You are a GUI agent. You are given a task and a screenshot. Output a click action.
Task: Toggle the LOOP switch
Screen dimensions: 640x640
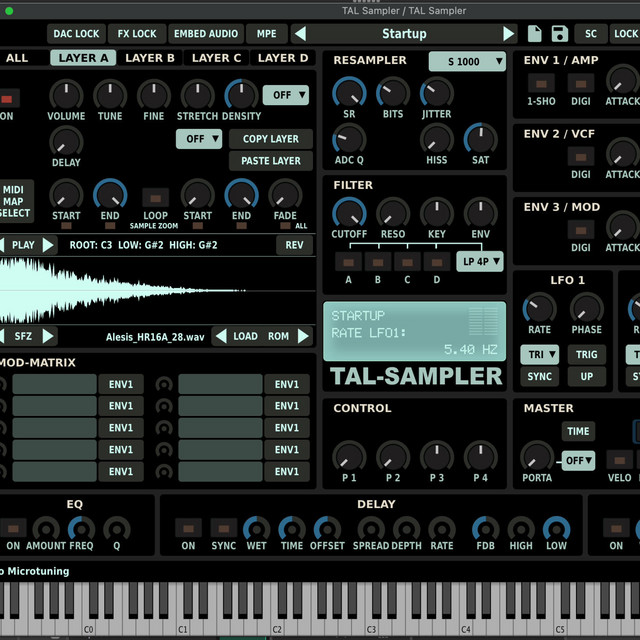156,198
